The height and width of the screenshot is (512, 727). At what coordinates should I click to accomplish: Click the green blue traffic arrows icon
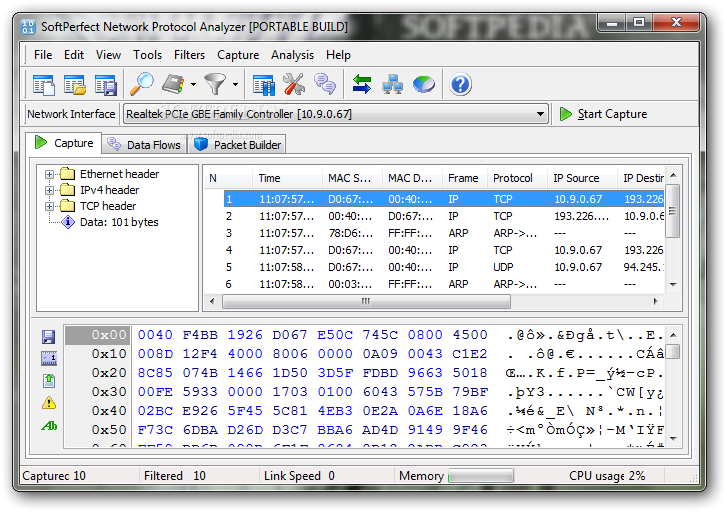click(x=362, y=84)
